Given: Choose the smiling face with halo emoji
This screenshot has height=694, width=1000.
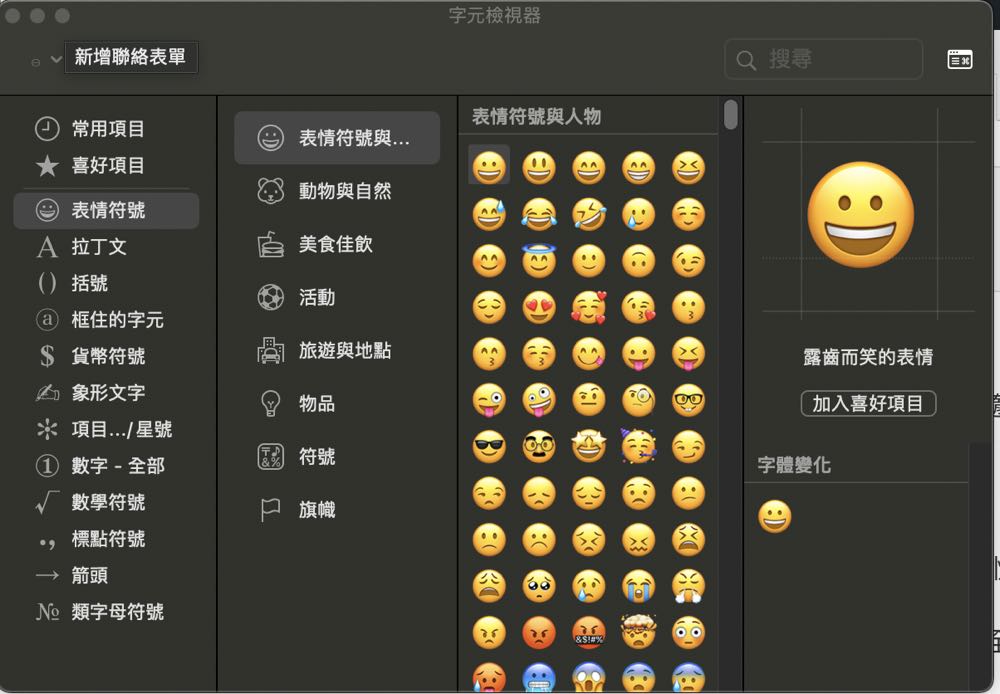Looking at the screenshot, I should (539, 261).
